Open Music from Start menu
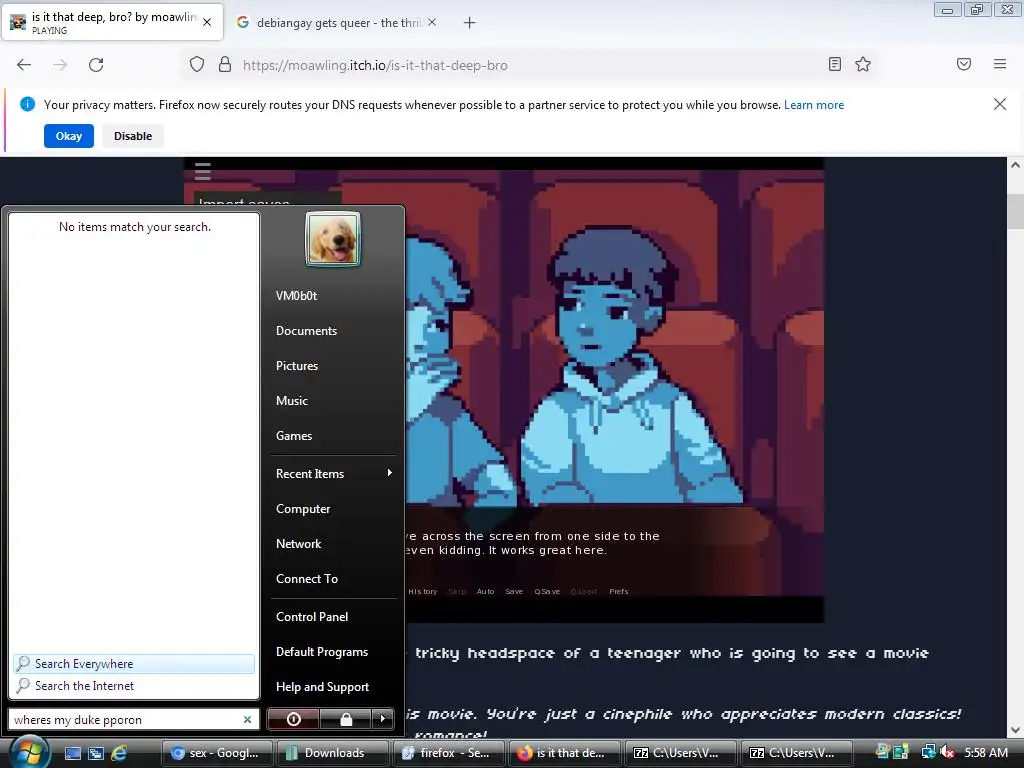Viewport: 1024px width, 768px height. (292, 401)
